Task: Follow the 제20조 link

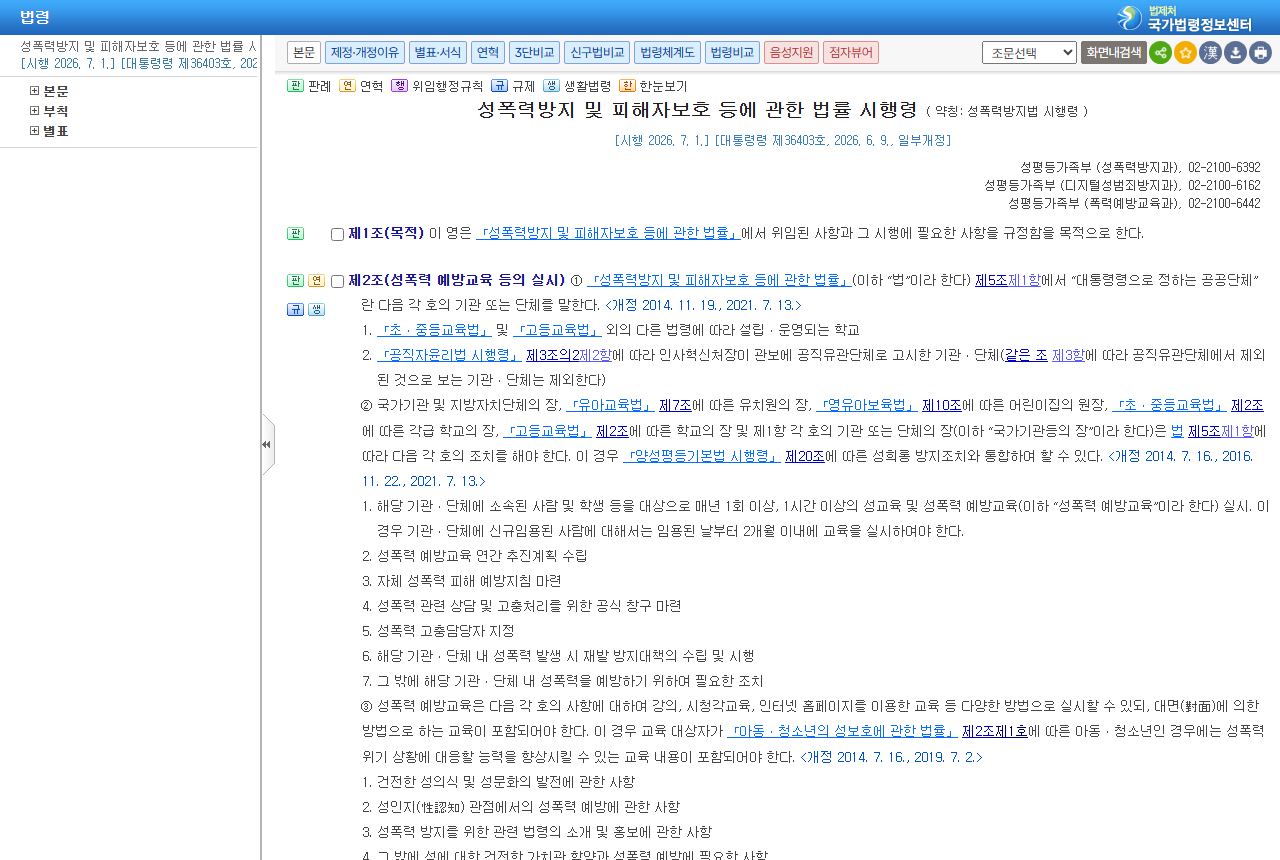Action: 805,456
